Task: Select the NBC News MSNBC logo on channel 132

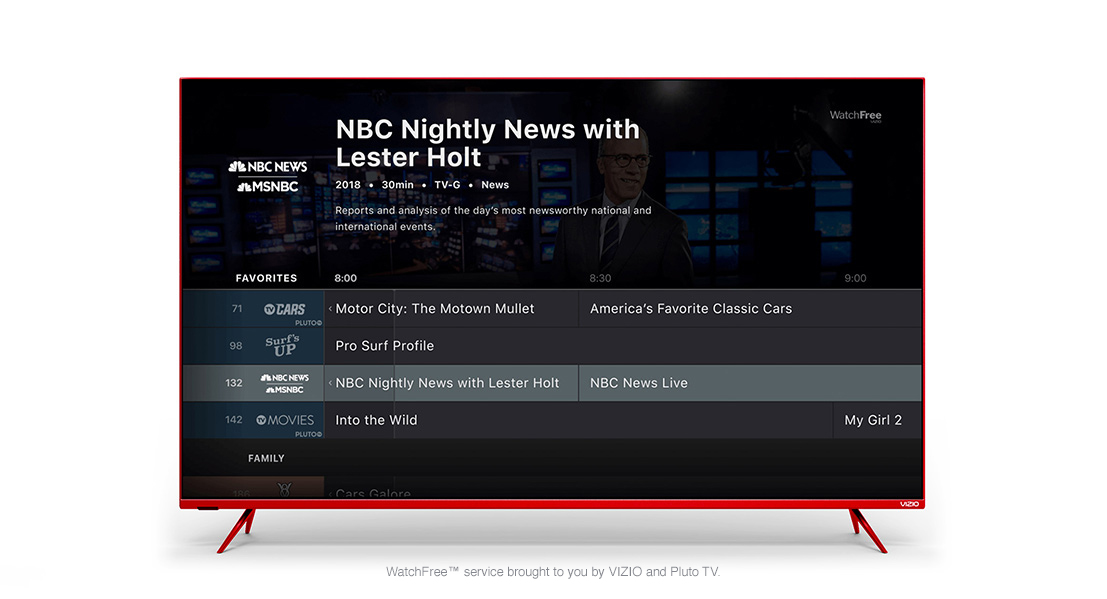Action: (285, 384)
